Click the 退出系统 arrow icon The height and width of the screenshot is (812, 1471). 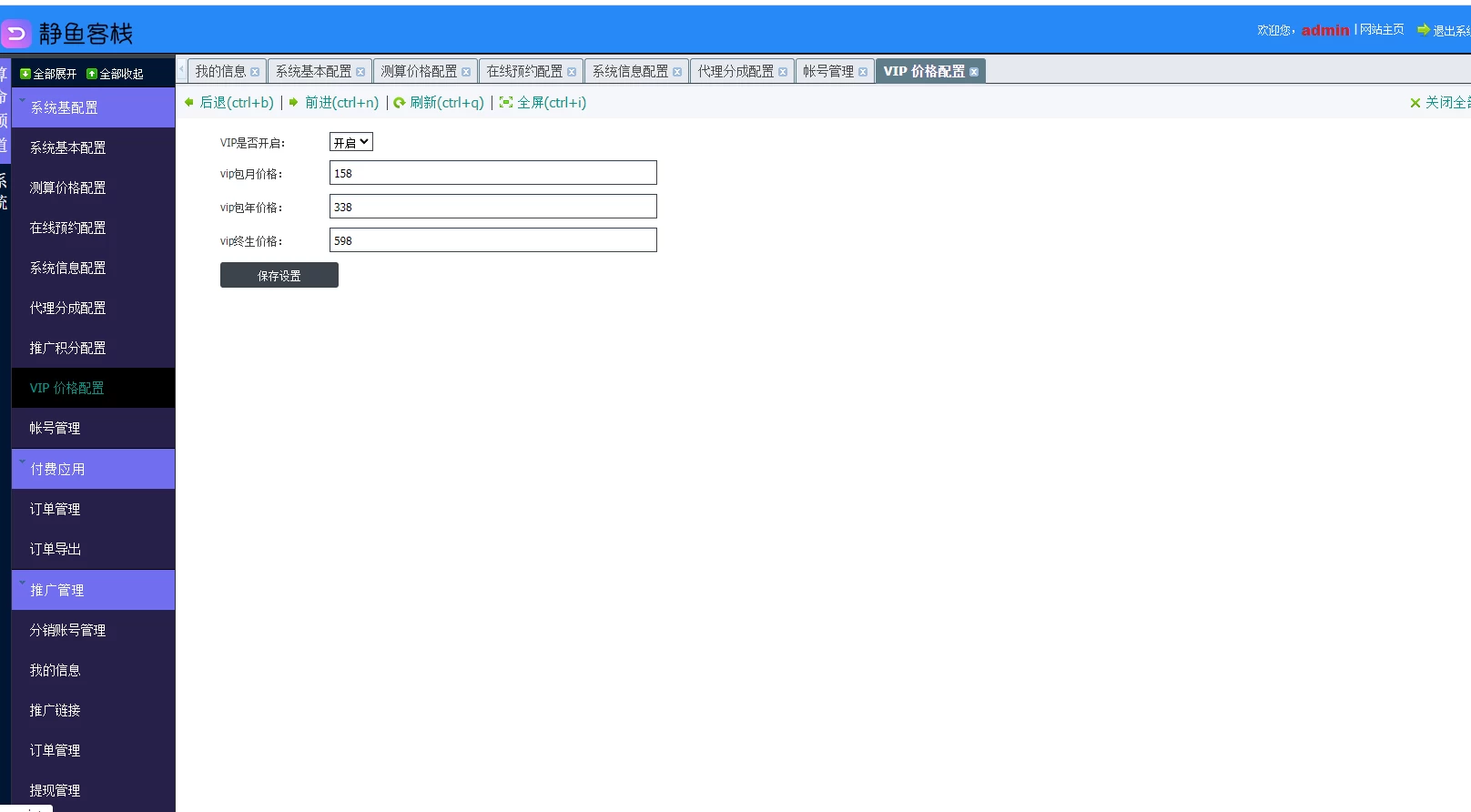(1424, 30)
